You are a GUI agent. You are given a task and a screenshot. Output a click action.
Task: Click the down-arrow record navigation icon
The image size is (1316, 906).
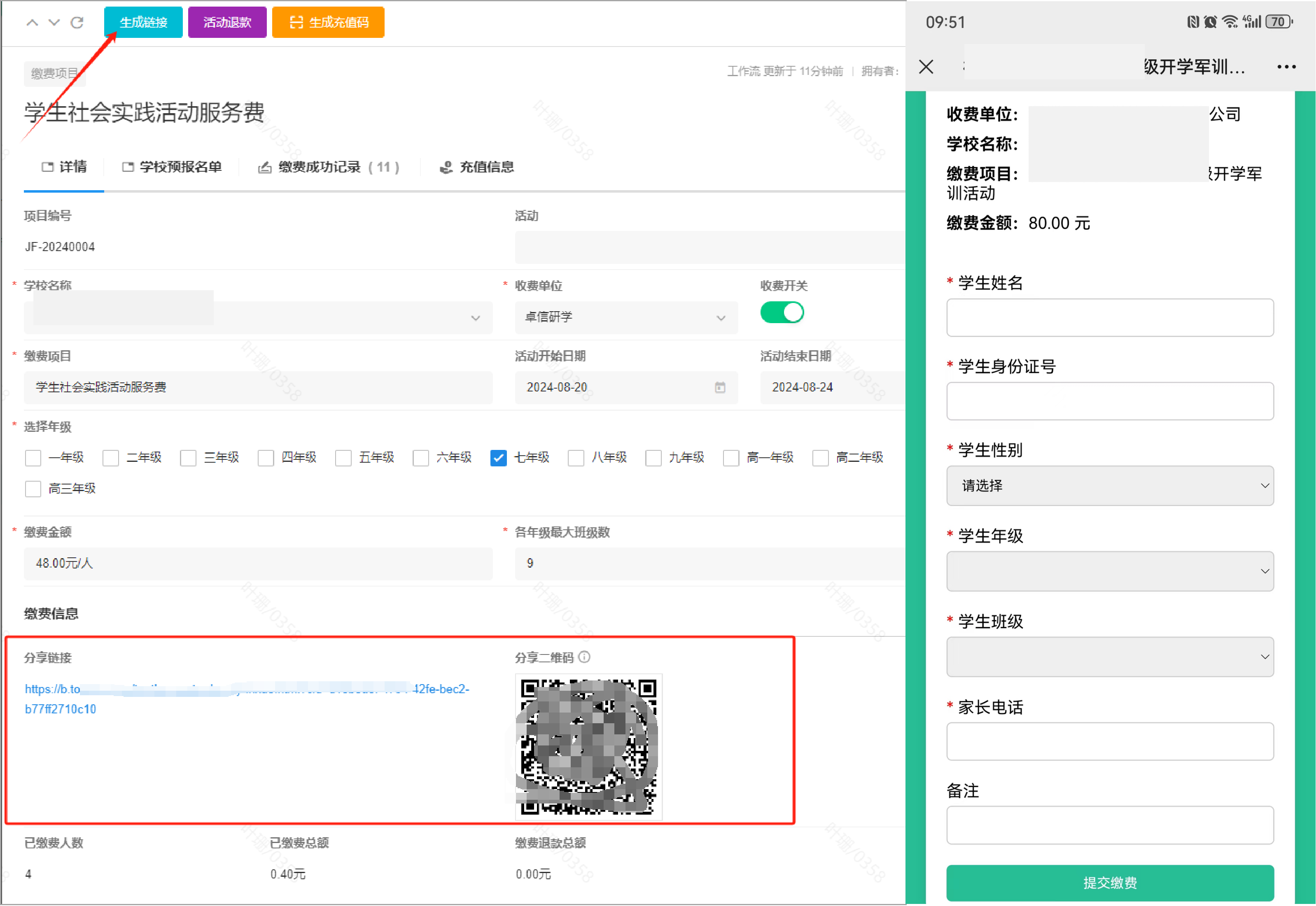point(54,23)
